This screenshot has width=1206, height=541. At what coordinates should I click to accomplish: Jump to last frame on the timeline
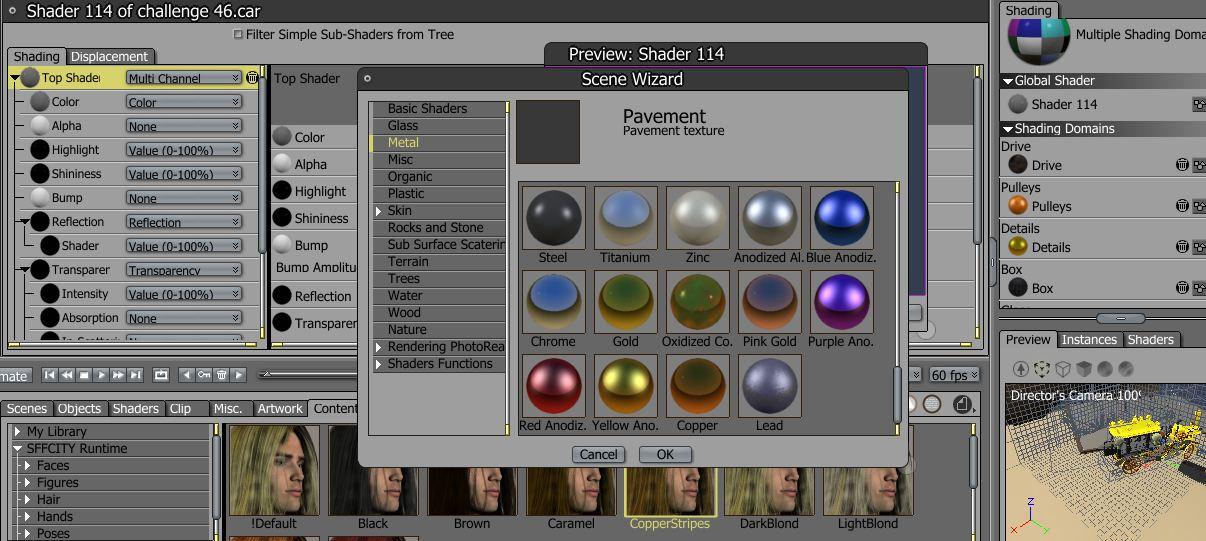(x=135, y=375)
